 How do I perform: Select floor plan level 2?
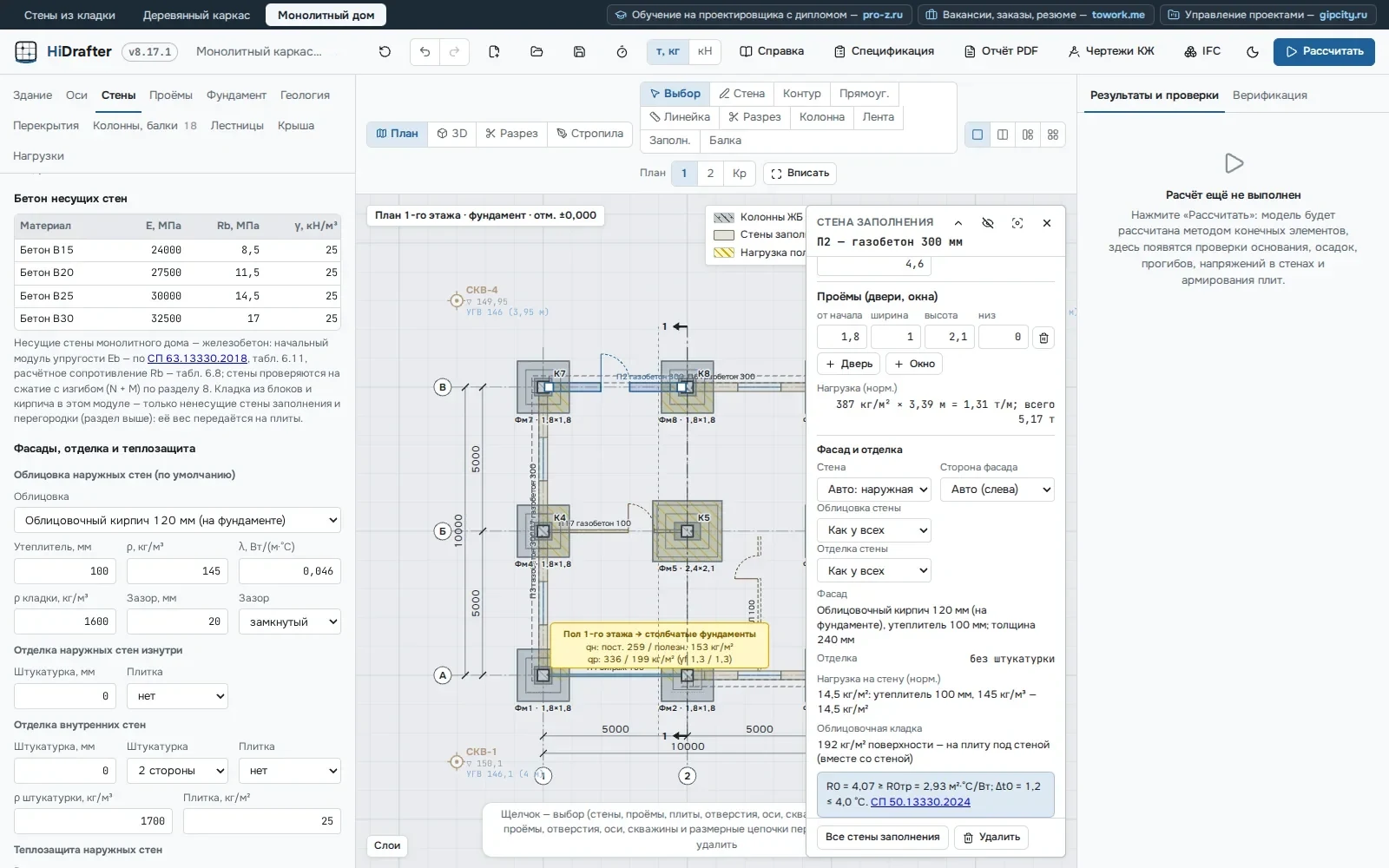click(x=710, y=173)
